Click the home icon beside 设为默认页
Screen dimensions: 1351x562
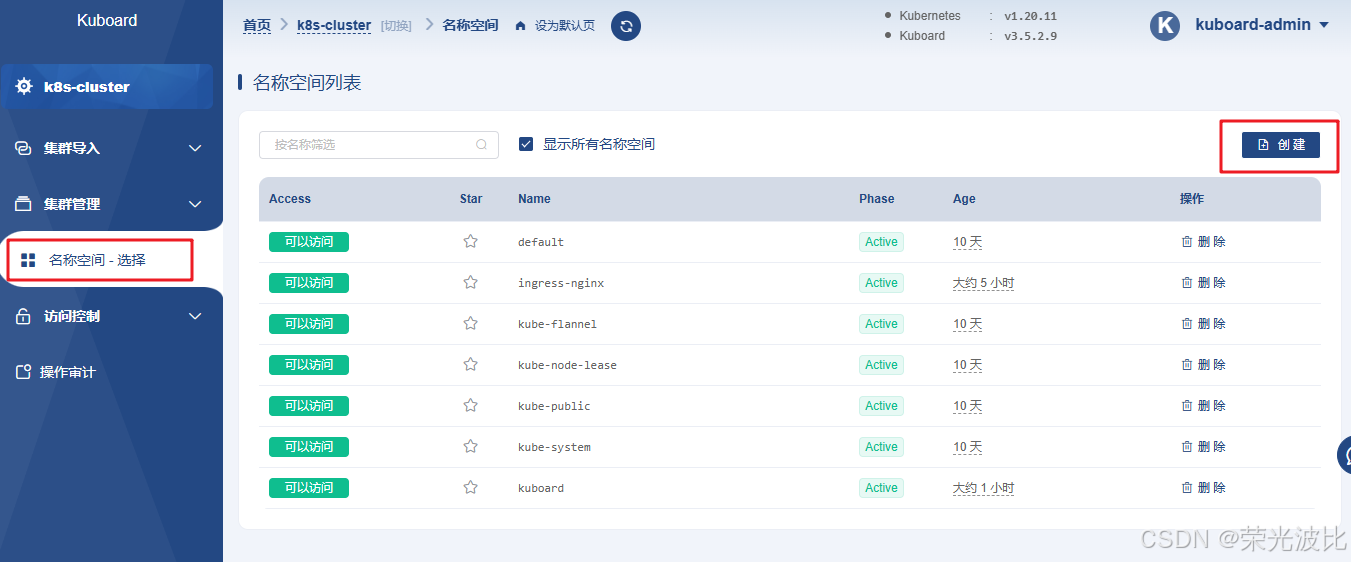tap(520, 26)
